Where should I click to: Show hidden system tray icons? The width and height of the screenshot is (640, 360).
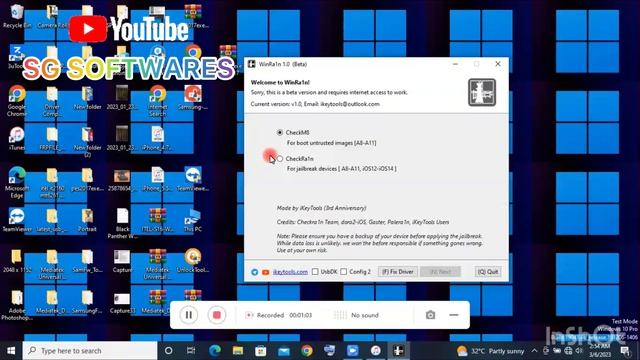[x=534, y=351]
